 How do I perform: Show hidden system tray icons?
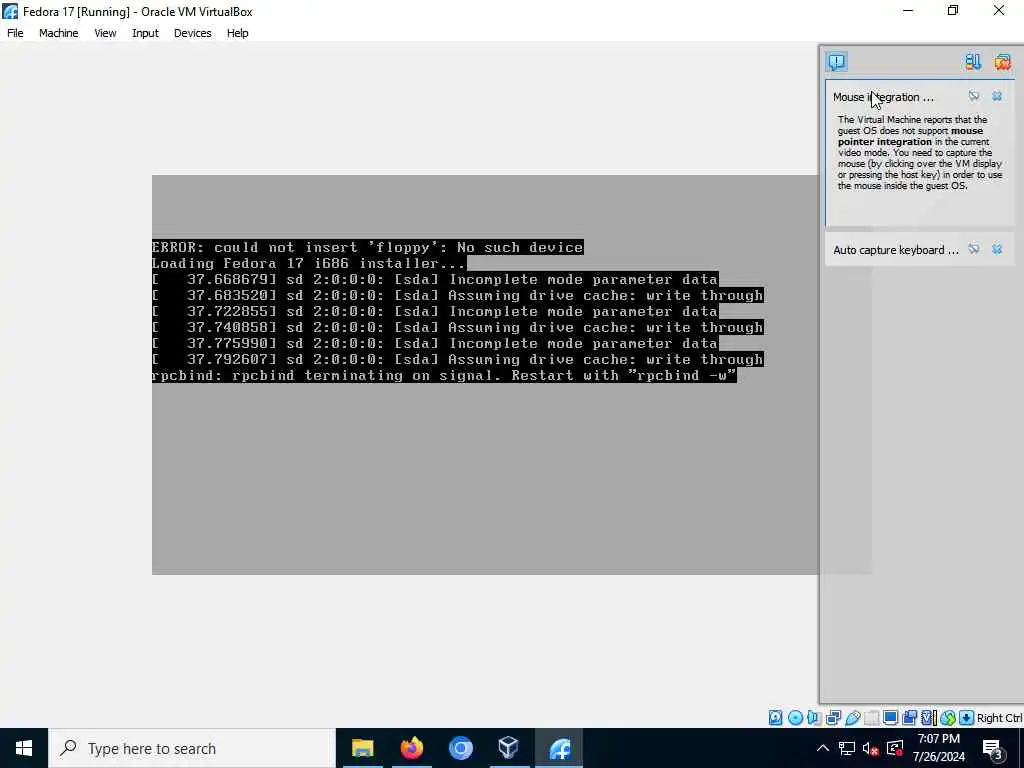[823, 748]
